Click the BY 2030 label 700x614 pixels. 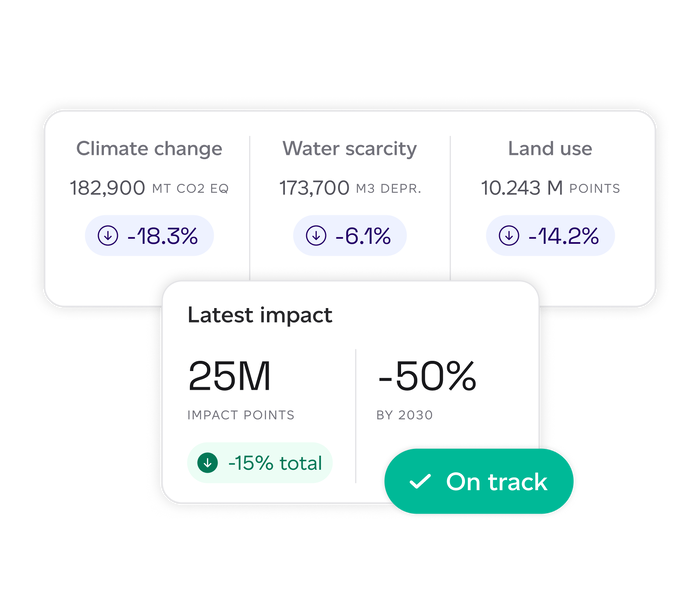click(x=405, y=415)
